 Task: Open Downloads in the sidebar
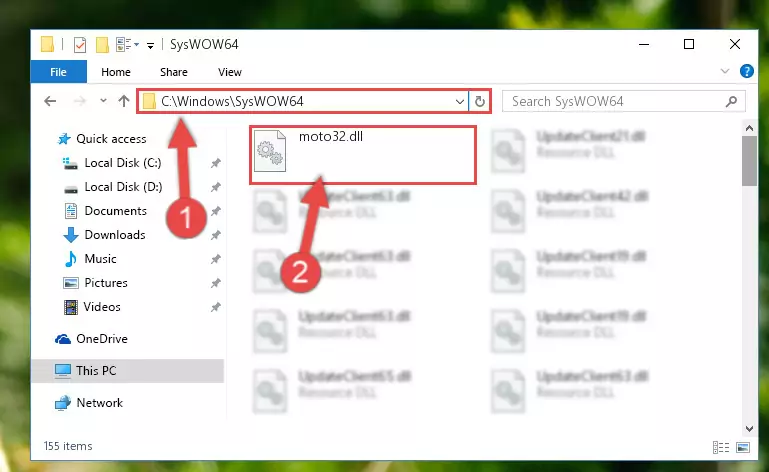click(115, 235)
